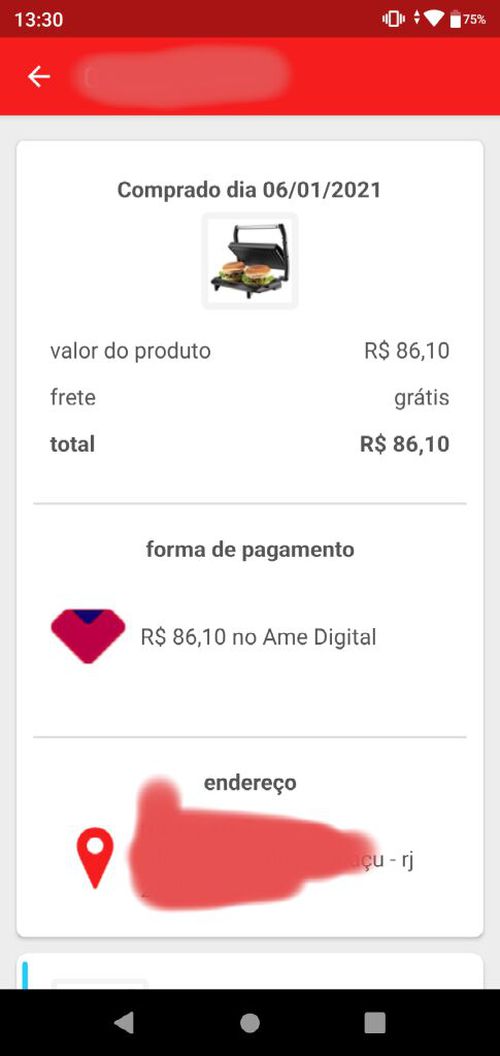Open the partially visible card at the bottom
This screenshot has width=500, height=1056.
(250, 971)
